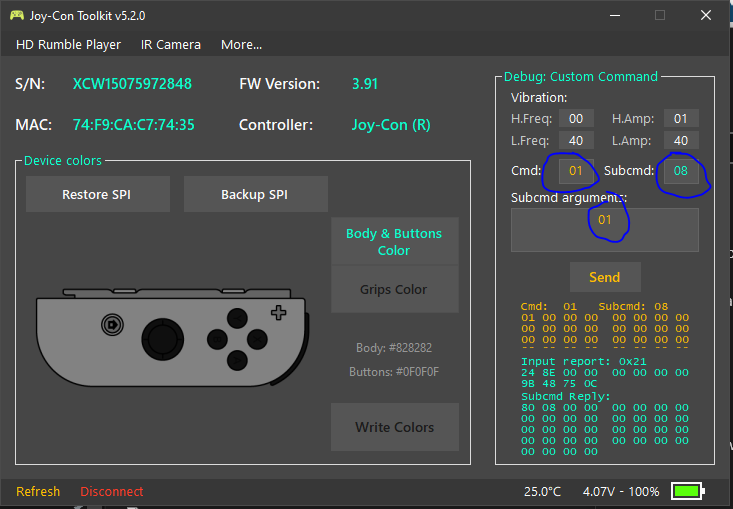This screenshot has height=509, width=733.
Task: Click the Input report: 0x21 line
Action: 584,361
